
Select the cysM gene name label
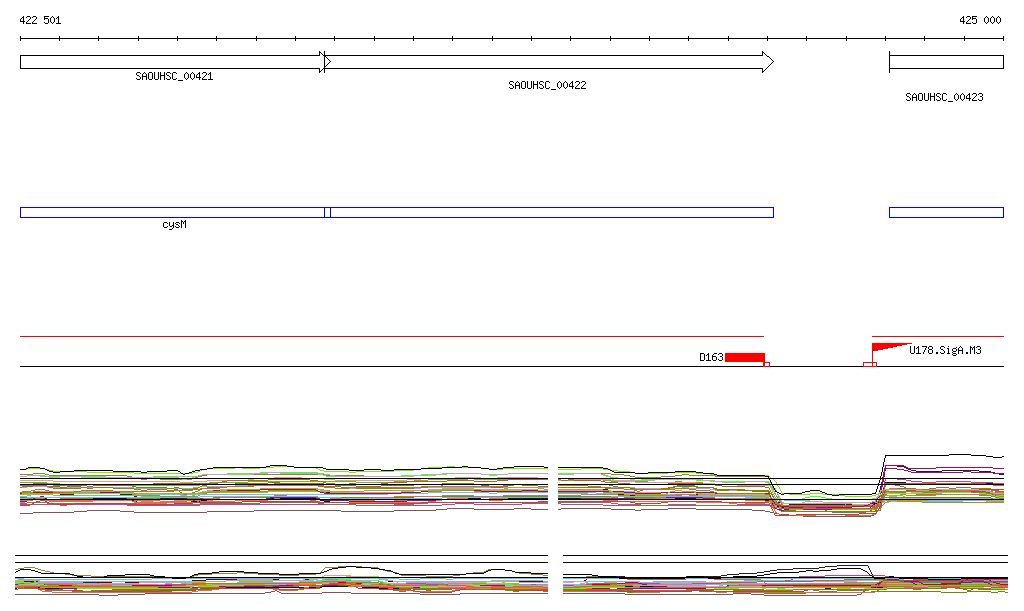point(174,225)
